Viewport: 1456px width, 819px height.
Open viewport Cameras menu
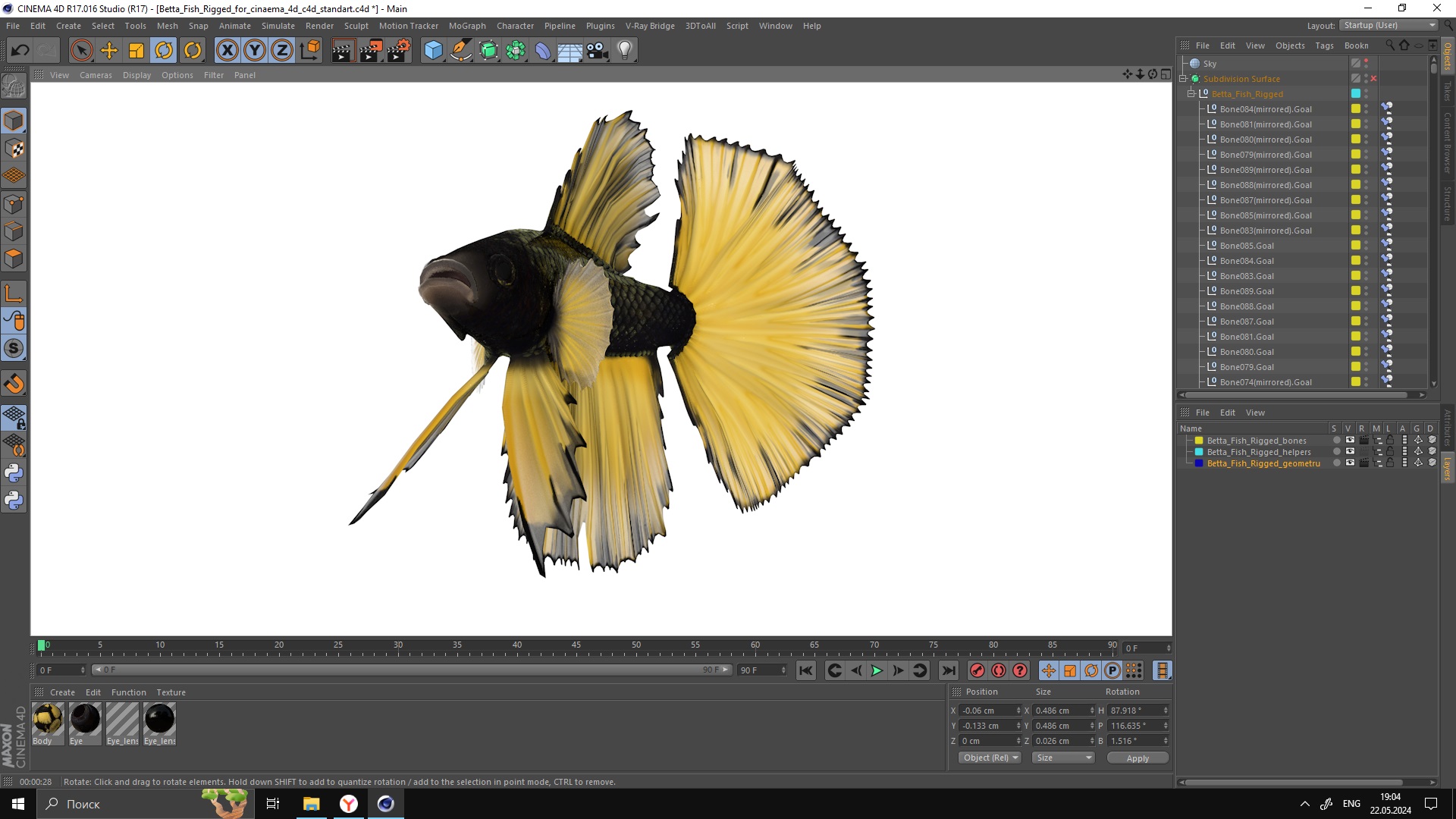[96, 75]
